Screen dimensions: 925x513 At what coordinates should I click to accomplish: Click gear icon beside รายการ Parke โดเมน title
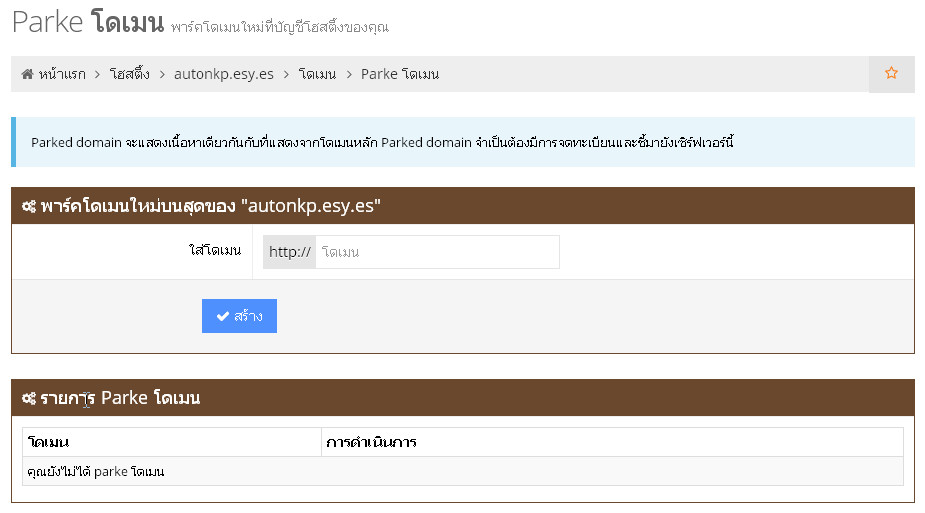click(29, 399)
